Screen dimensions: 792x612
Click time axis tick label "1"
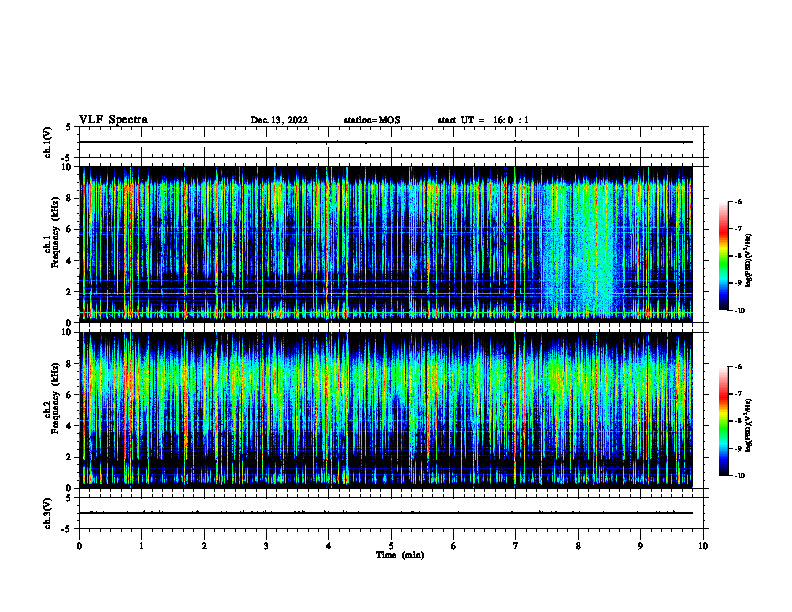tap(142, 546)
